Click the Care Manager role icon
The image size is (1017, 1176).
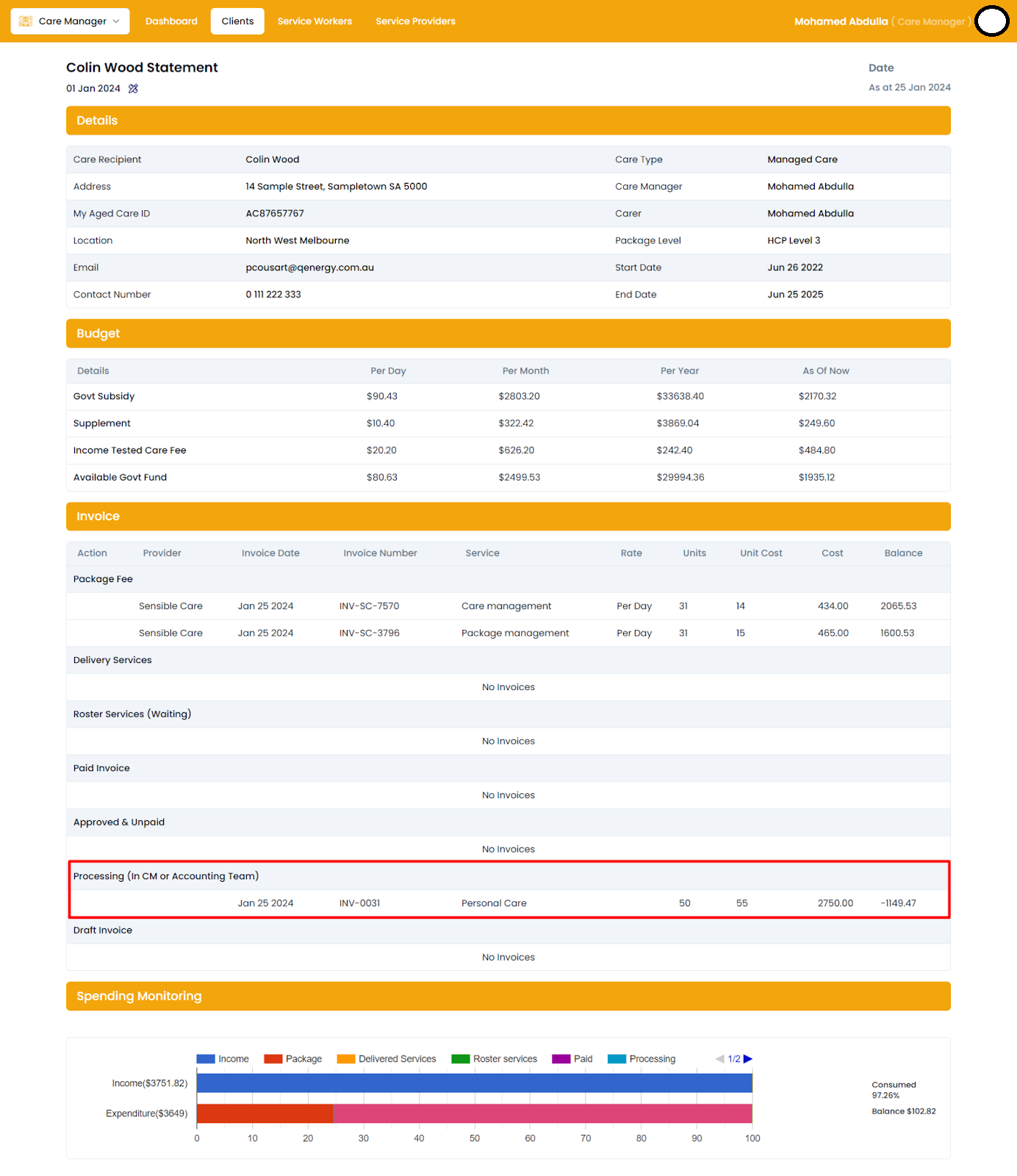(x=26, y=21)
